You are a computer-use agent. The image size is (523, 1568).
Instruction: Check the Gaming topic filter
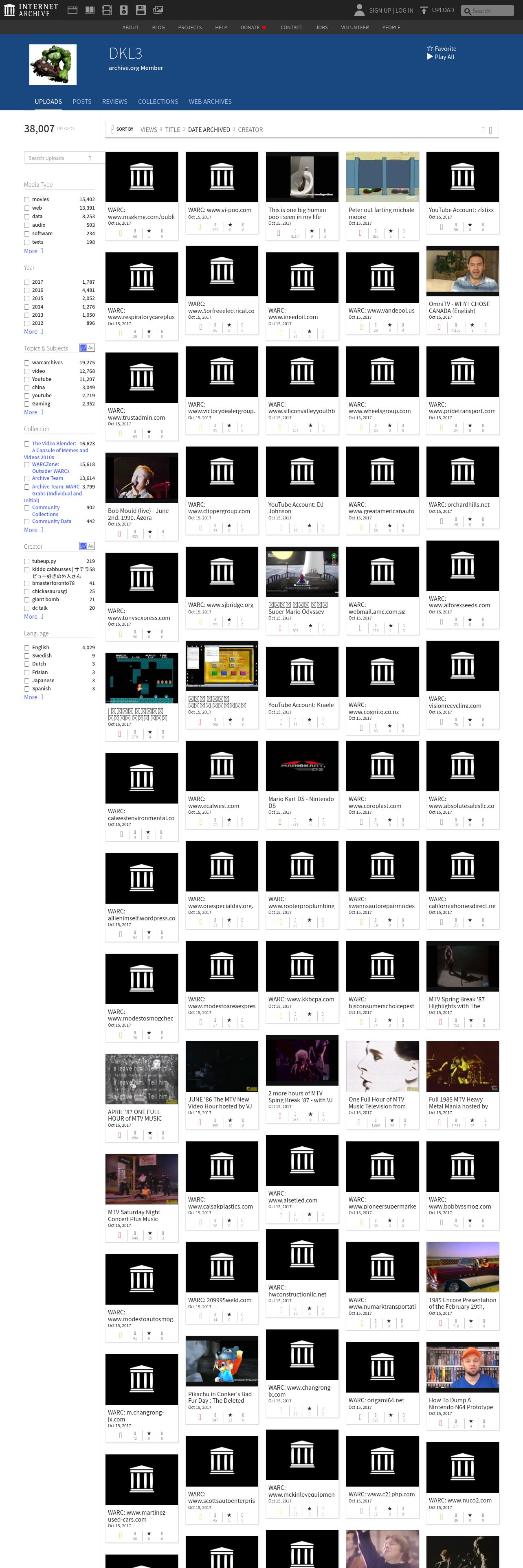(x=27, y=403)
